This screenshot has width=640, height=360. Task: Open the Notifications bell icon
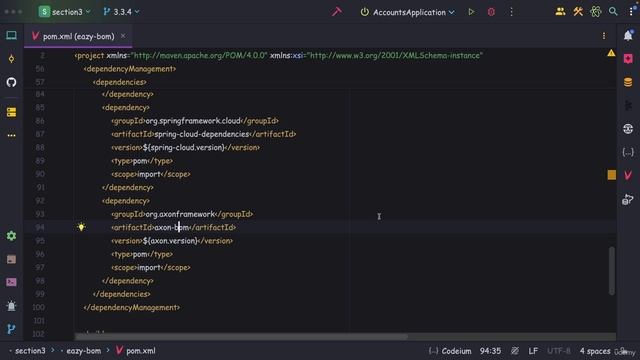[628, 36]
